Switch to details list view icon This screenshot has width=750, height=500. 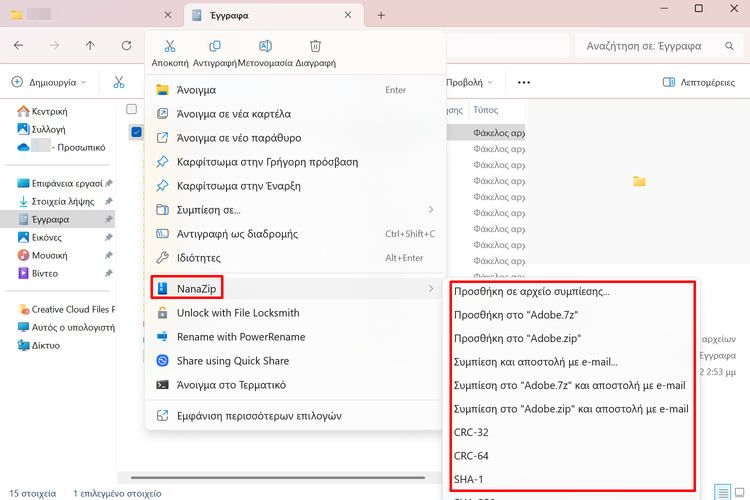click(722, 492)
